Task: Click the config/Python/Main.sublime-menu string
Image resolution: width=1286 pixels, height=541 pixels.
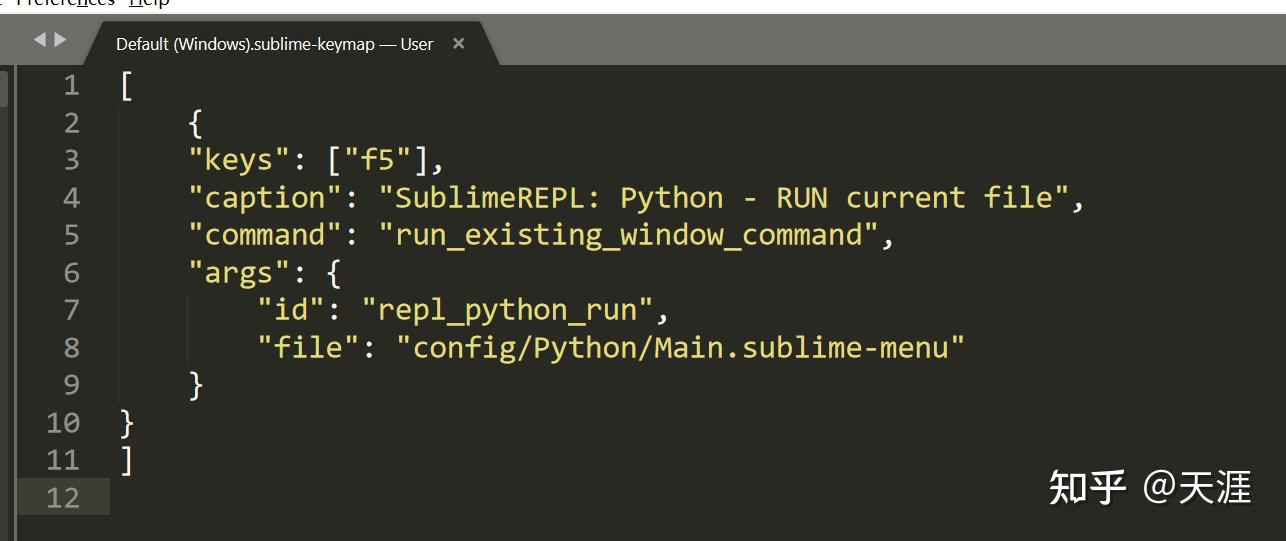Action: click(x=680, y=348)
